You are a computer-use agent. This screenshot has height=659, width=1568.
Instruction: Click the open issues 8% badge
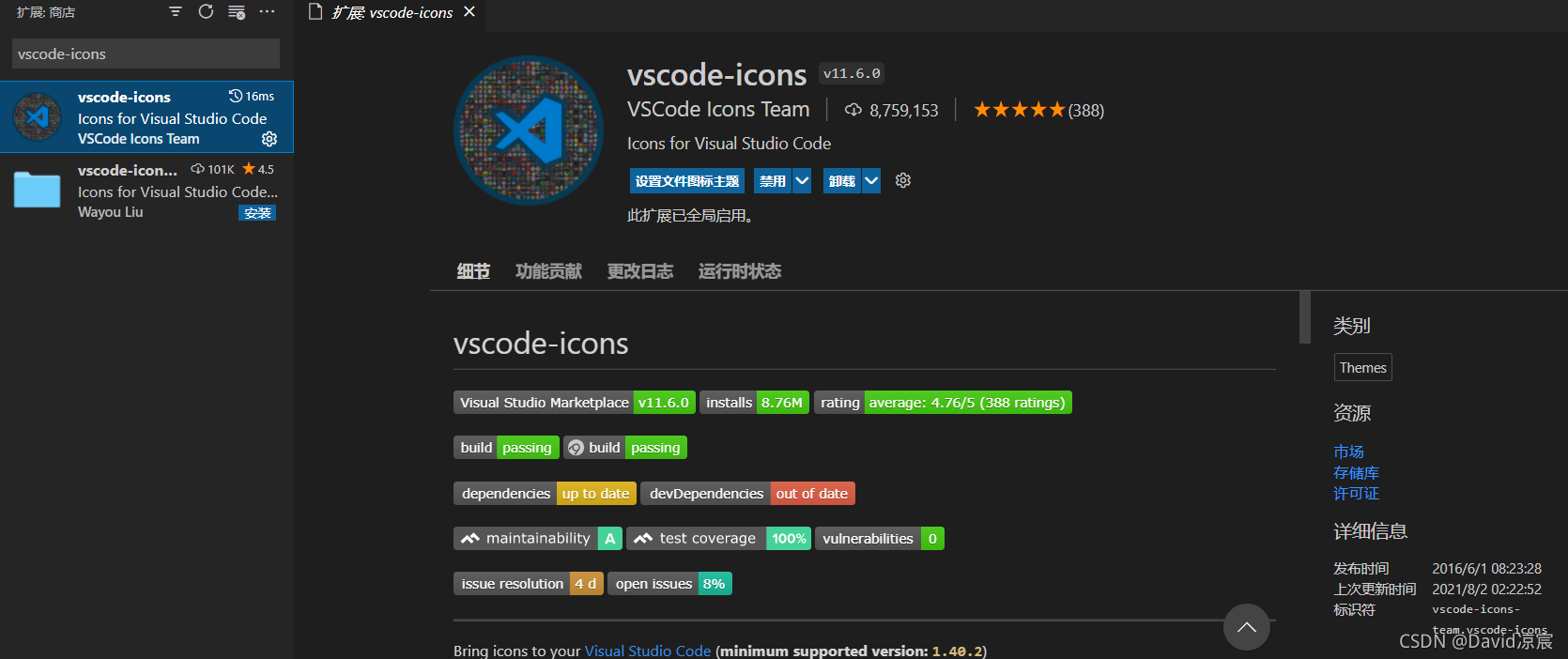(x=669, y=583)
